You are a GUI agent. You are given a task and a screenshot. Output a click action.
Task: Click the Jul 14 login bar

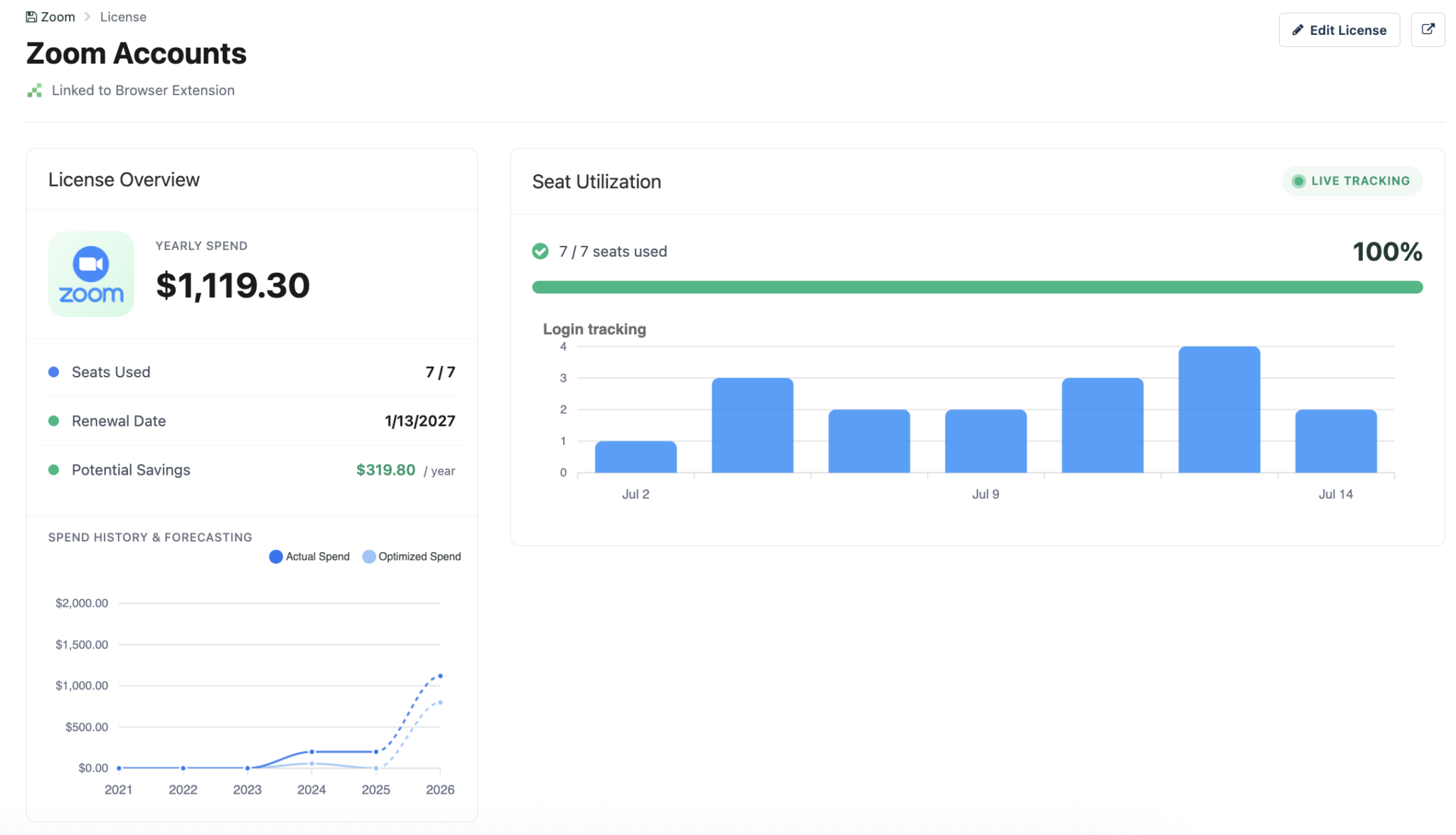[x=1336, y=441]
